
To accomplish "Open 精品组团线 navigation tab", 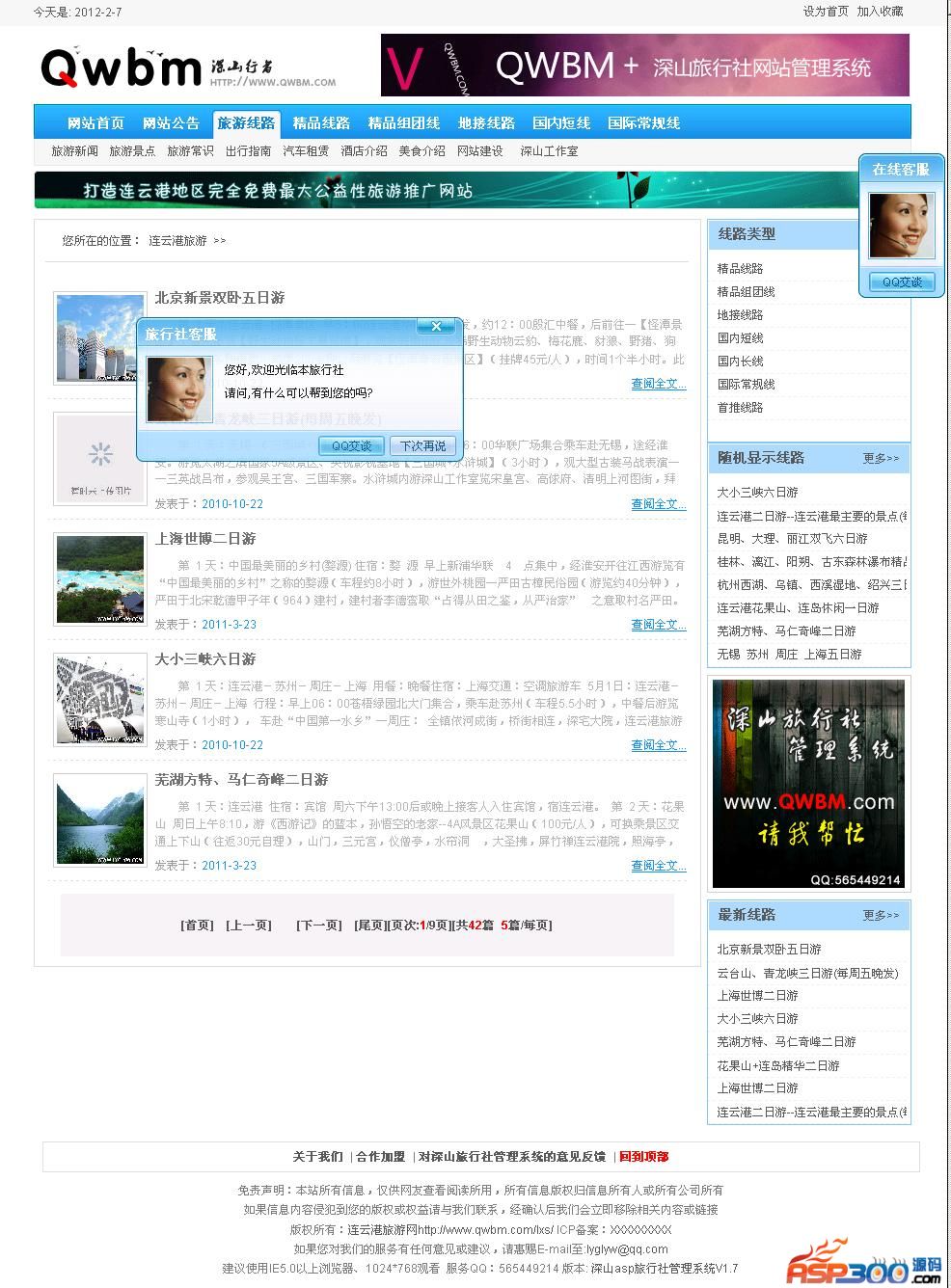I will [404, 123].
